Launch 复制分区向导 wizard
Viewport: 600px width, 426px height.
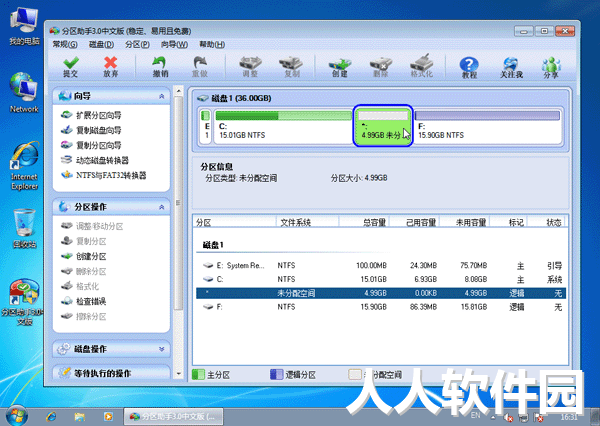(x=91, y=145)
